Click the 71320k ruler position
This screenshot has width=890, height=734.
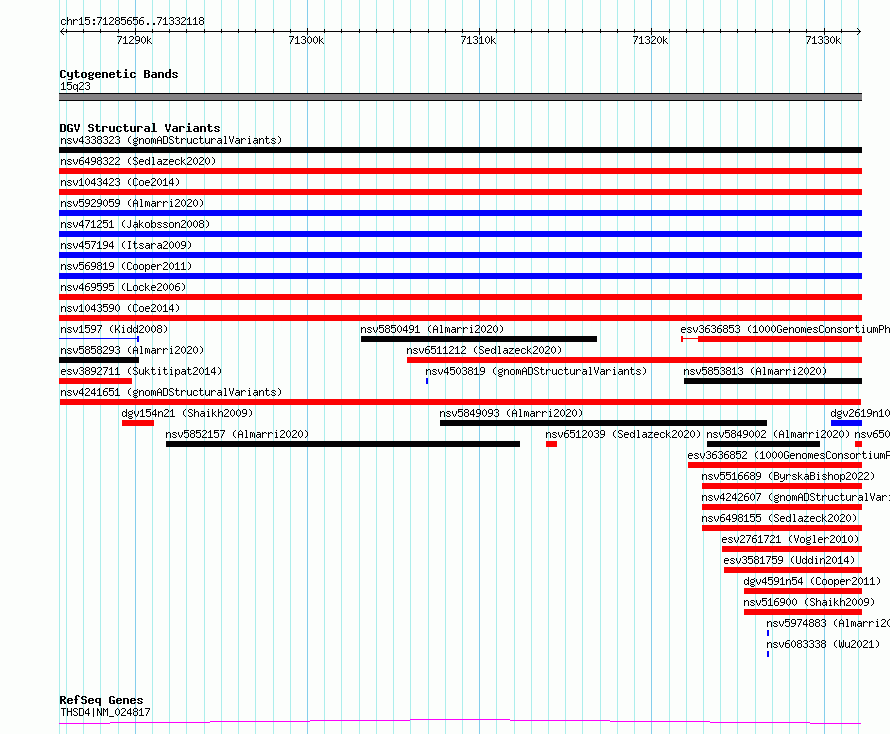650,40
